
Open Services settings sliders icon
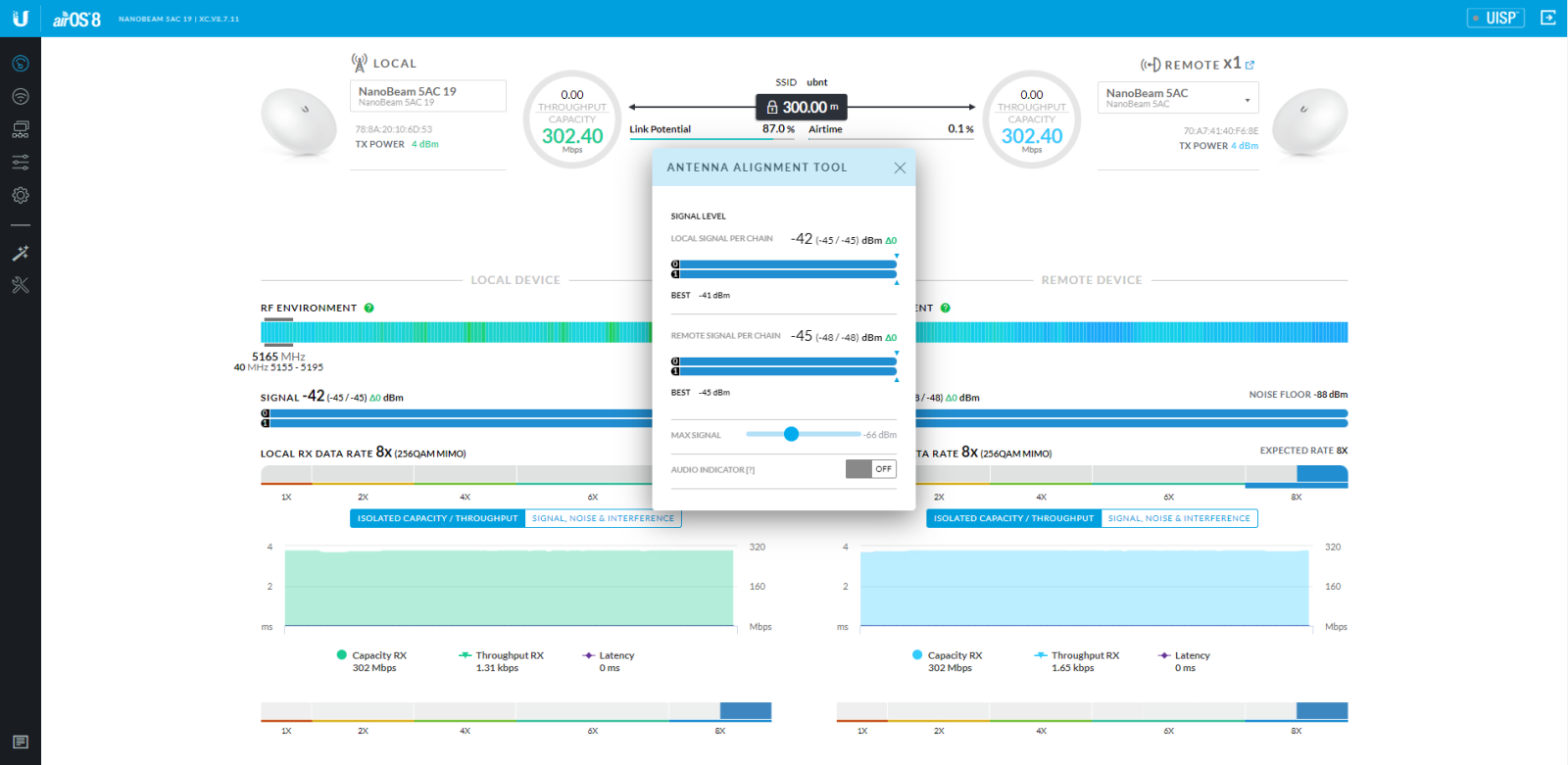tap(20, 162)
